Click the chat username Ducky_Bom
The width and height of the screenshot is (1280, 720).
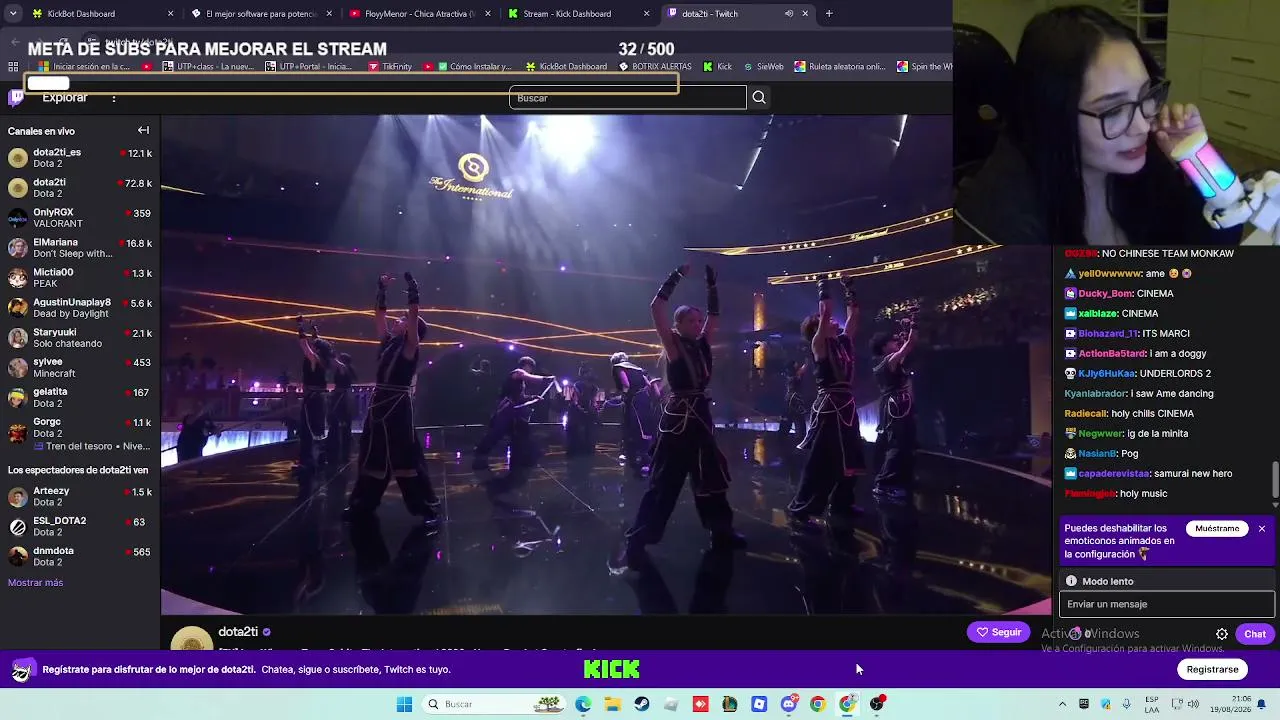(1105, 294)
